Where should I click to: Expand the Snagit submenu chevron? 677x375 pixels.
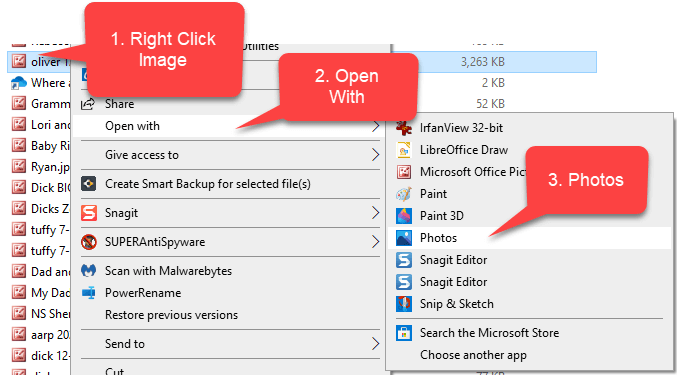click(375, 213)
